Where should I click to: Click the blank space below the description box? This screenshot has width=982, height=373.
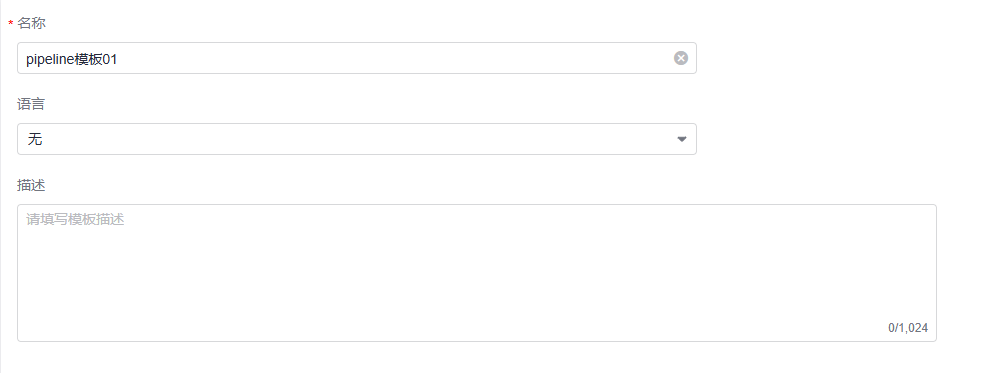477,358
